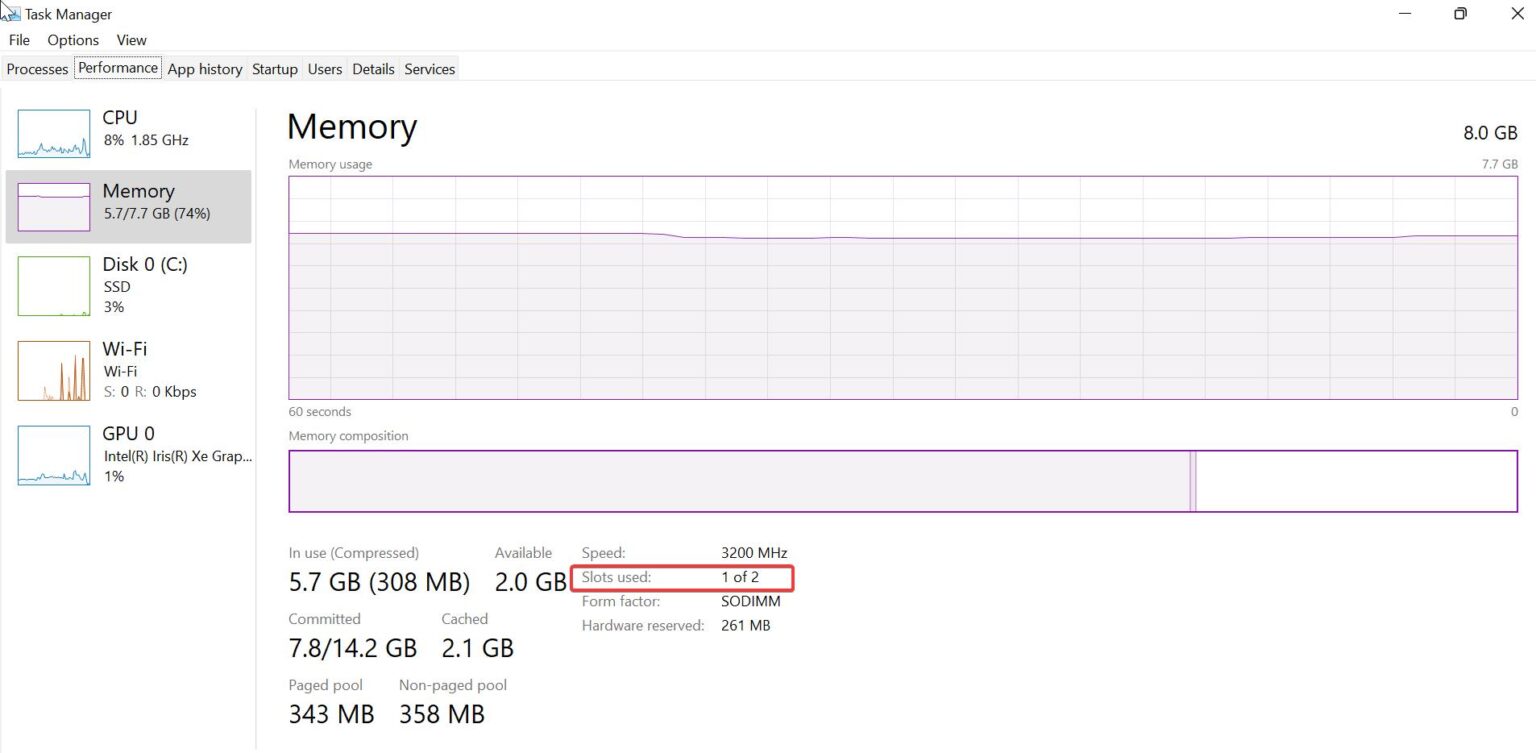1536x753 pixels.
Task: Switch to the Processes tab
Action: 37,69
